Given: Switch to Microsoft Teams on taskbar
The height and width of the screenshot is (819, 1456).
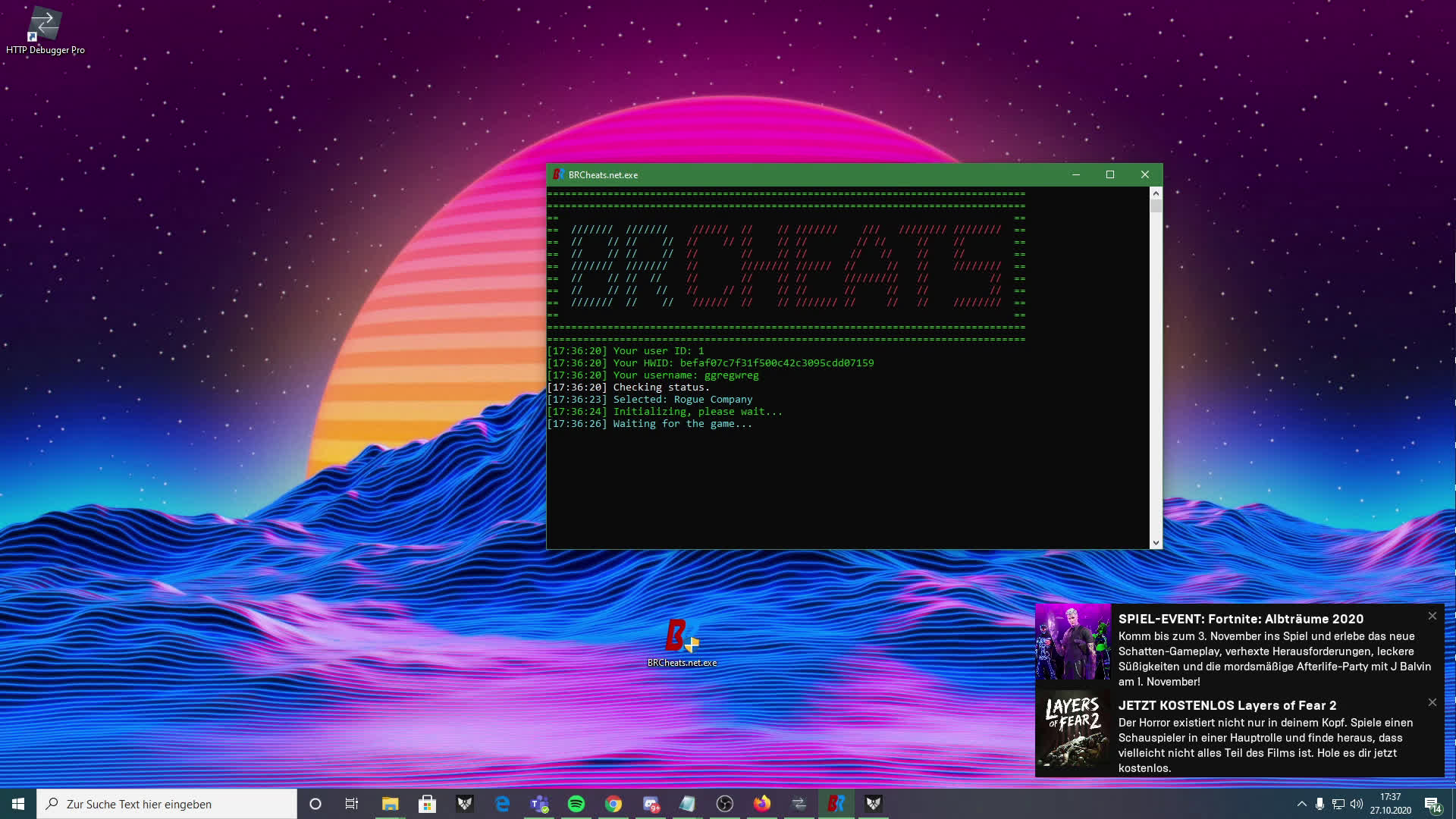Looking at the screenshot, I should pos(539,804).
